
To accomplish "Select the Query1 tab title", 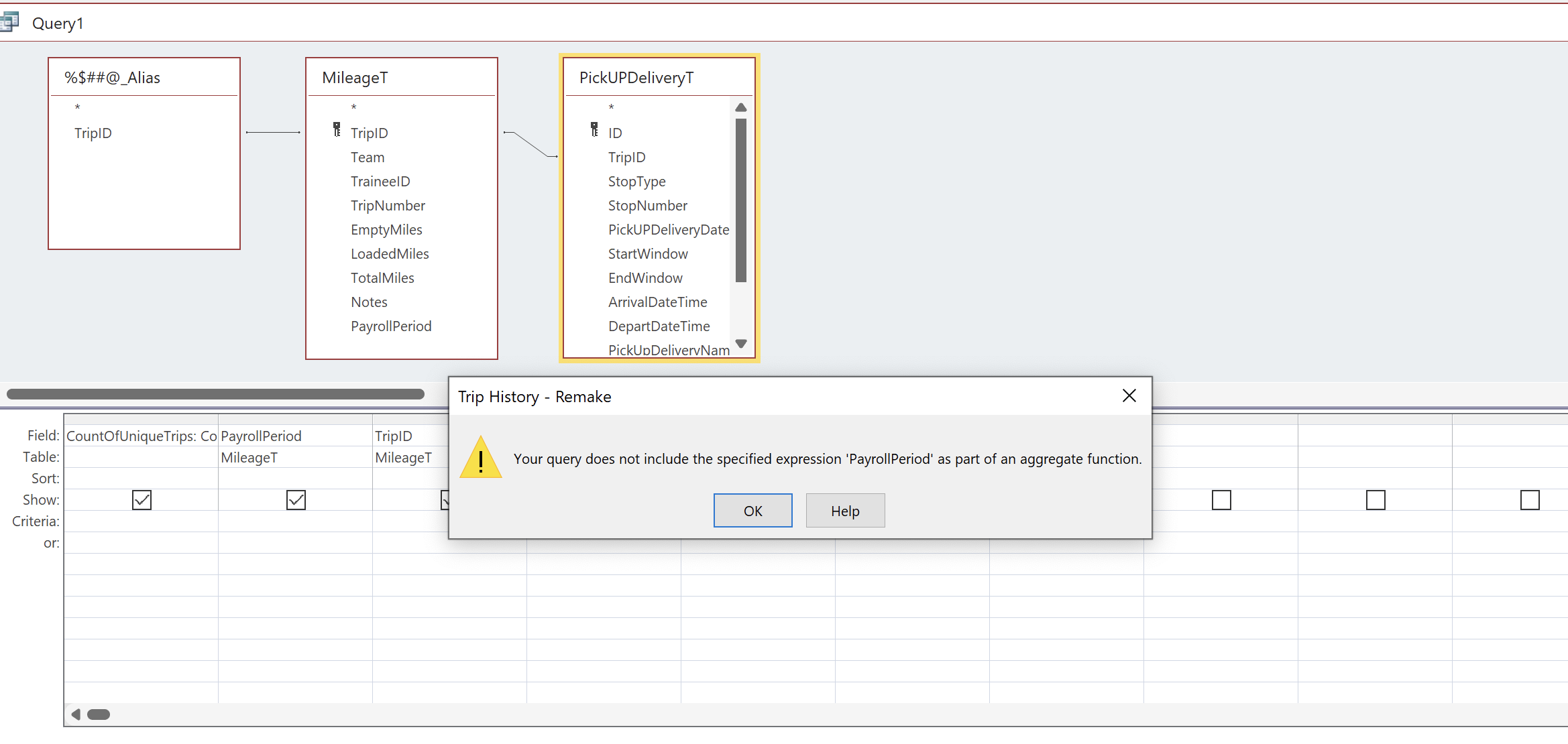I will point(58,23).
